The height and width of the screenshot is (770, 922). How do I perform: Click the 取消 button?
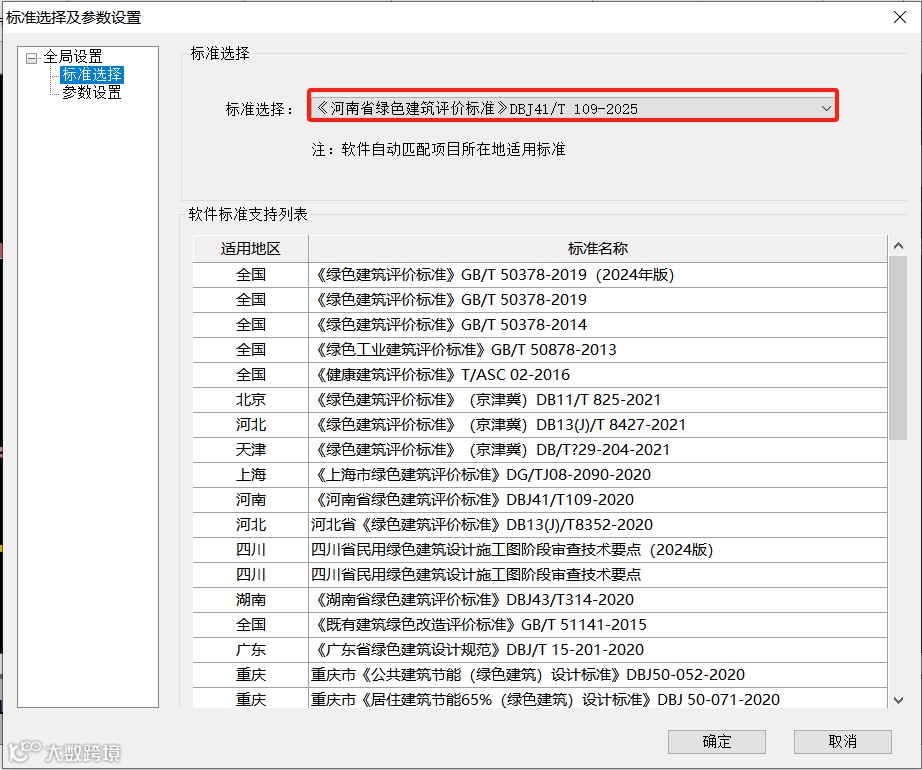click(840, 741)
